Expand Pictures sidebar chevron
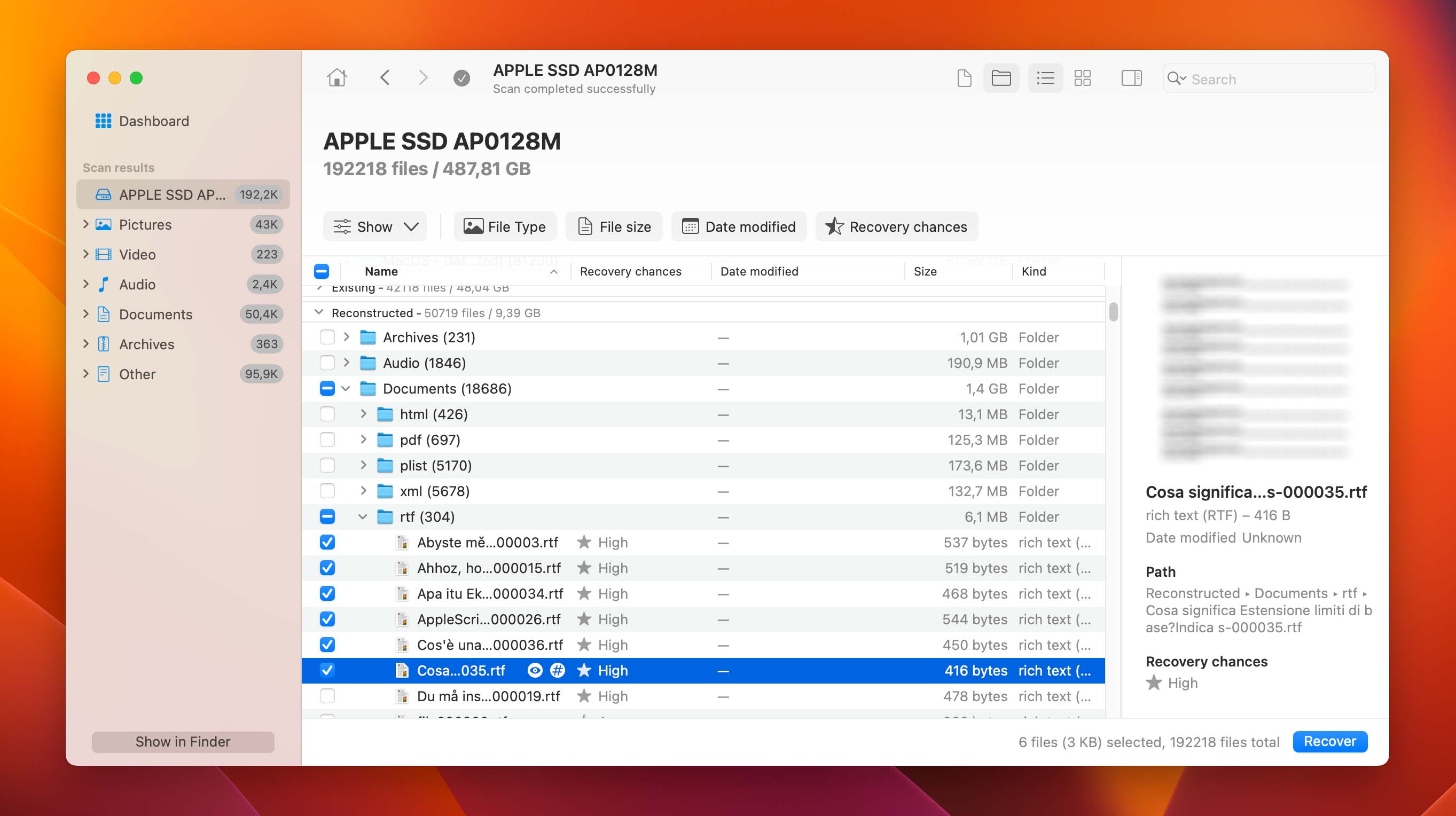 pos(86,224)
